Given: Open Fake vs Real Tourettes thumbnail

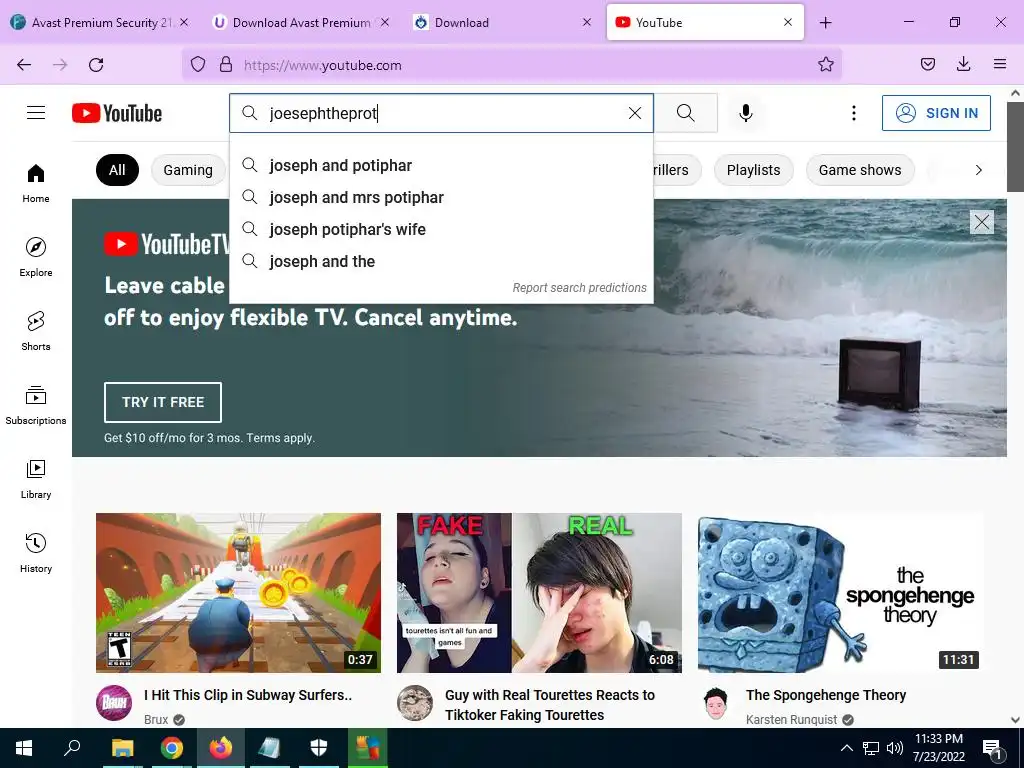Looking at the screenshot, I should tap(539, 592).
